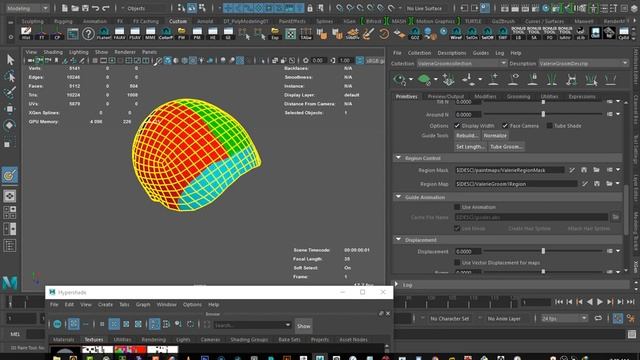Select the Select tool arrow in the Tool Box
The height and width of the screenshot is (360, 640).
(x=10, y=60)
